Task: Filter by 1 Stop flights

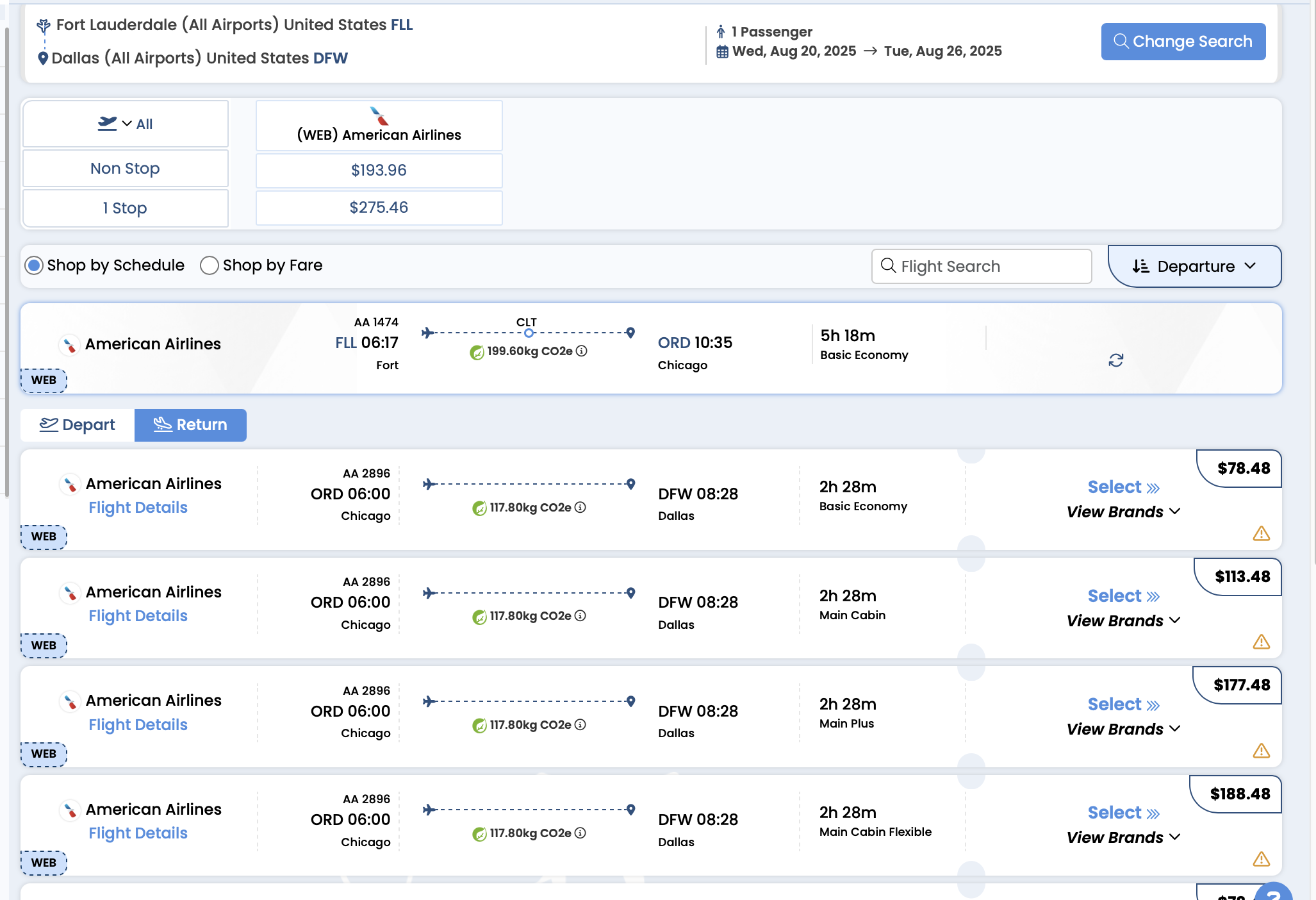Action: pyautogui.click(x=126, y=208)
